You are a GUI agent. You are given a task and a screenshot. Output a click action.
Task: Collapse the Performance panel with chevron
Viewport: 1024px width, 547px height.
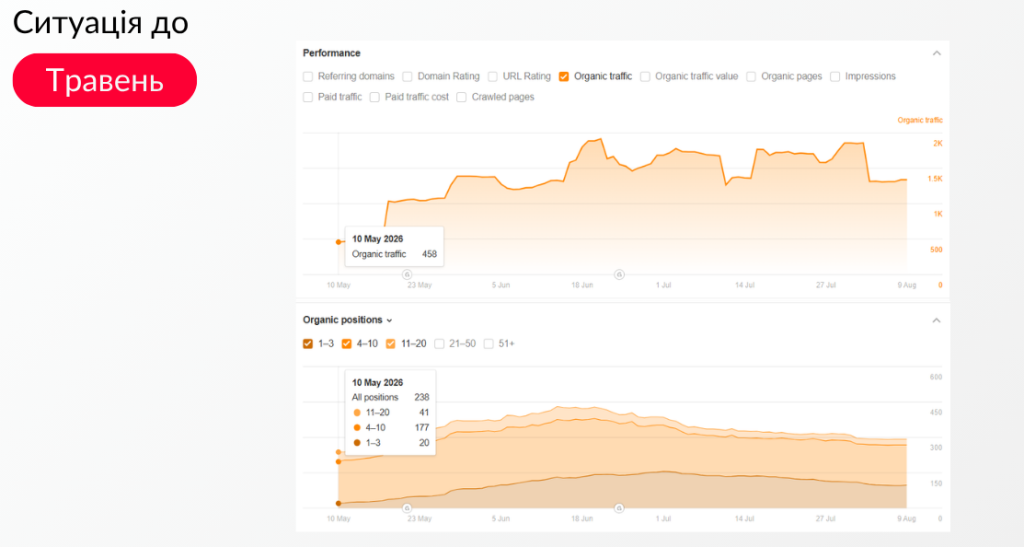tap(936, 54)
